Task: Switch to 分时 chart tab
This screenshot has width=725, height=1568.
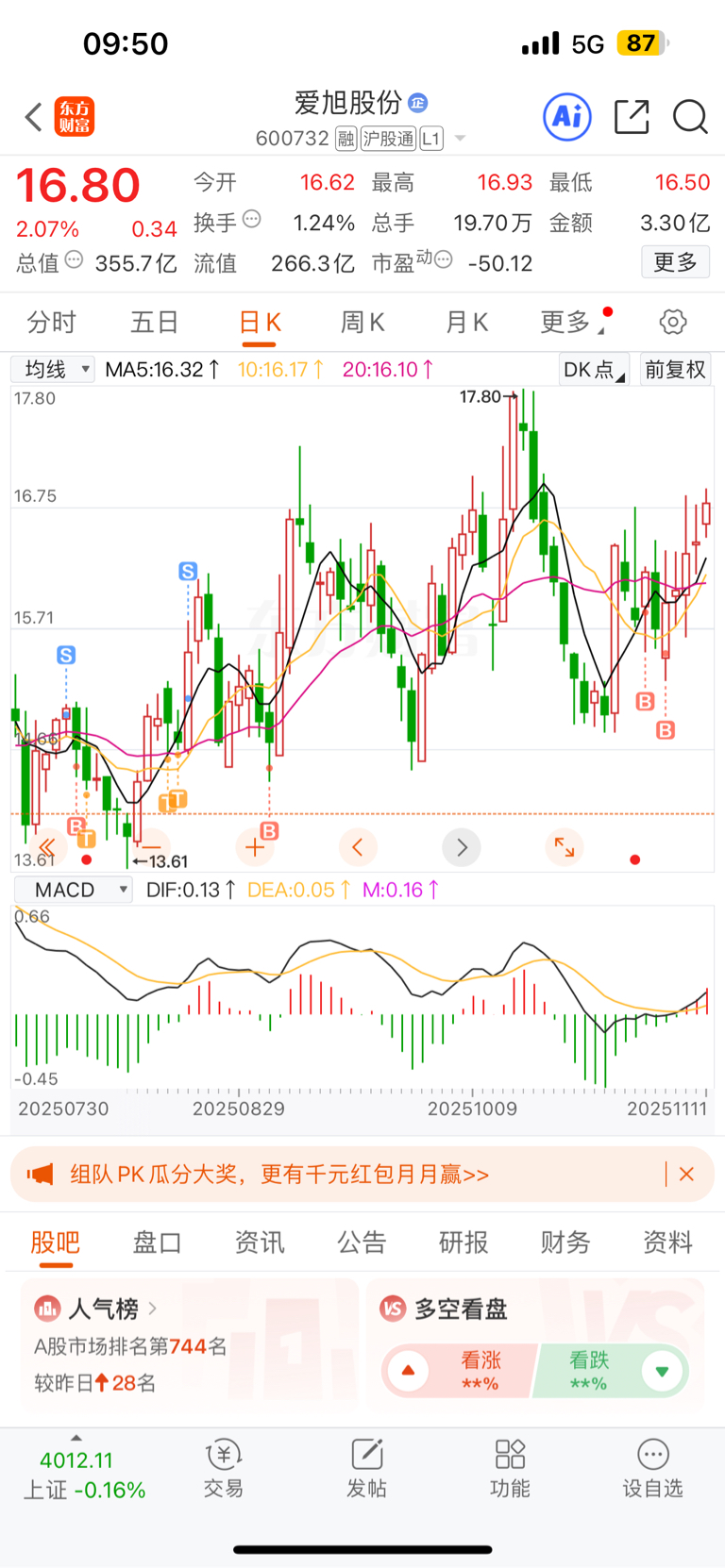Action: [x=51, y=323]
